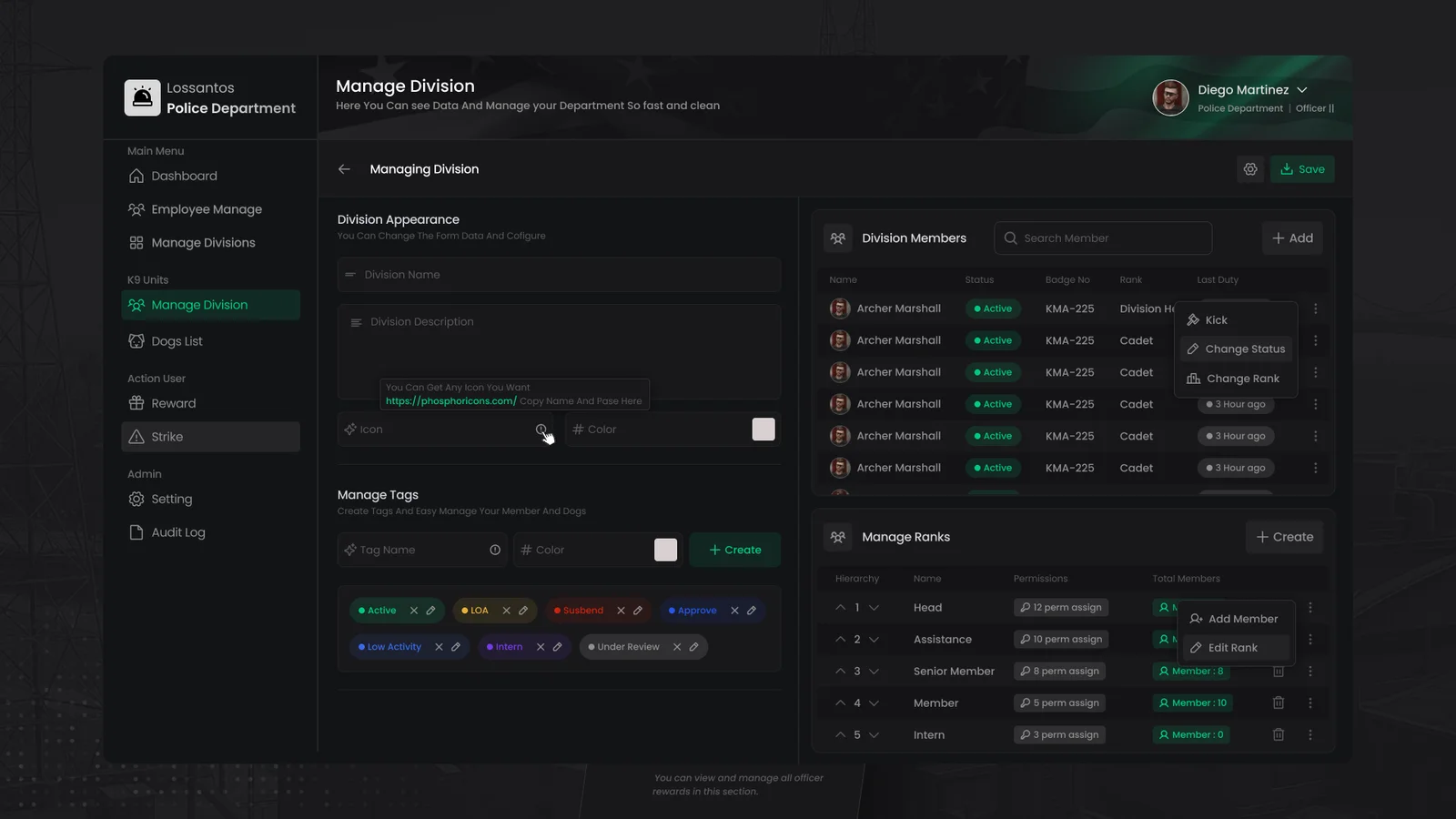
Task: Open three-dot menu on last Archer Marshall row
Action: tap(1315, 468)
